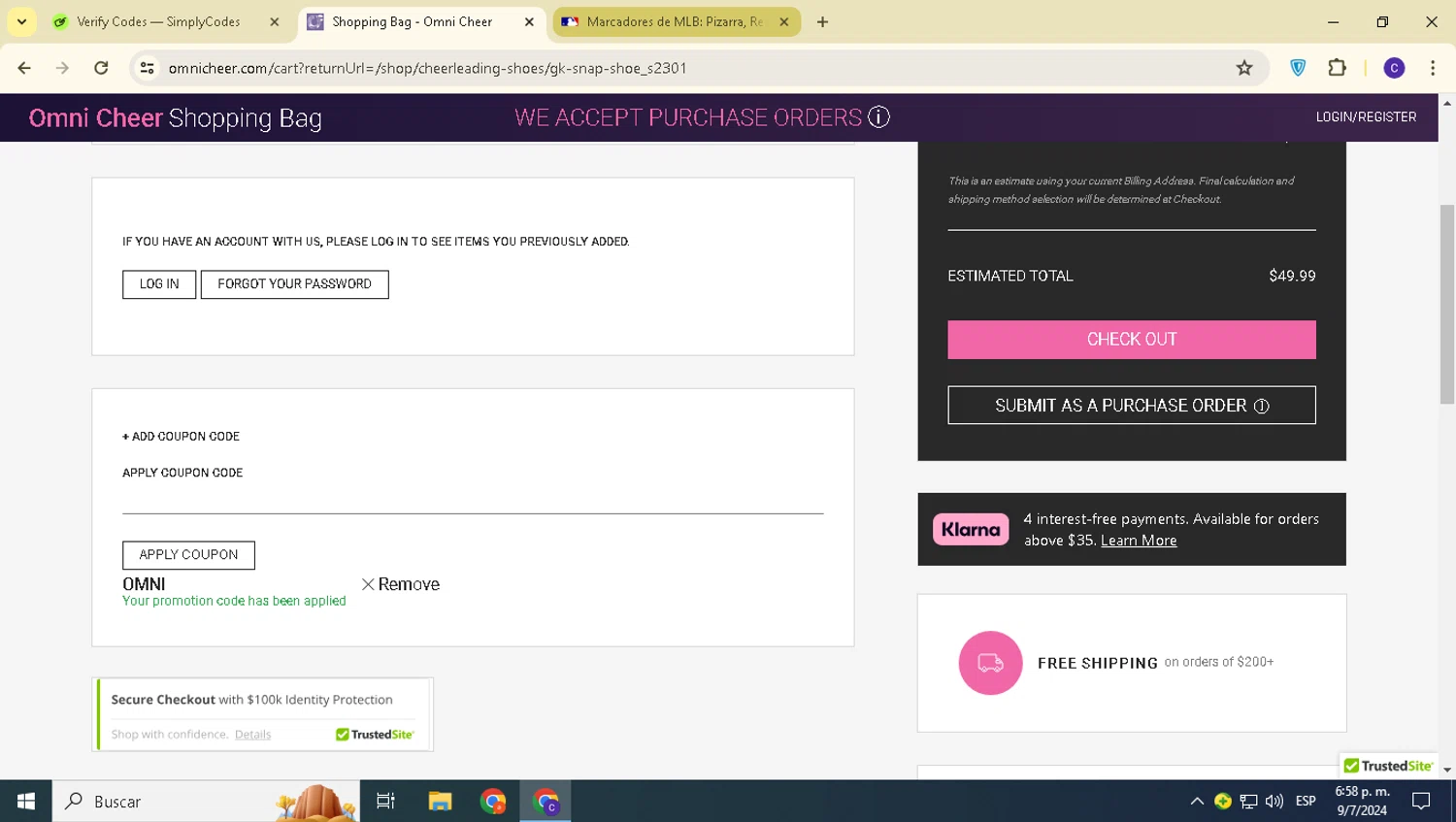Click the APPLY COUPON button

(x=188, y=555)
